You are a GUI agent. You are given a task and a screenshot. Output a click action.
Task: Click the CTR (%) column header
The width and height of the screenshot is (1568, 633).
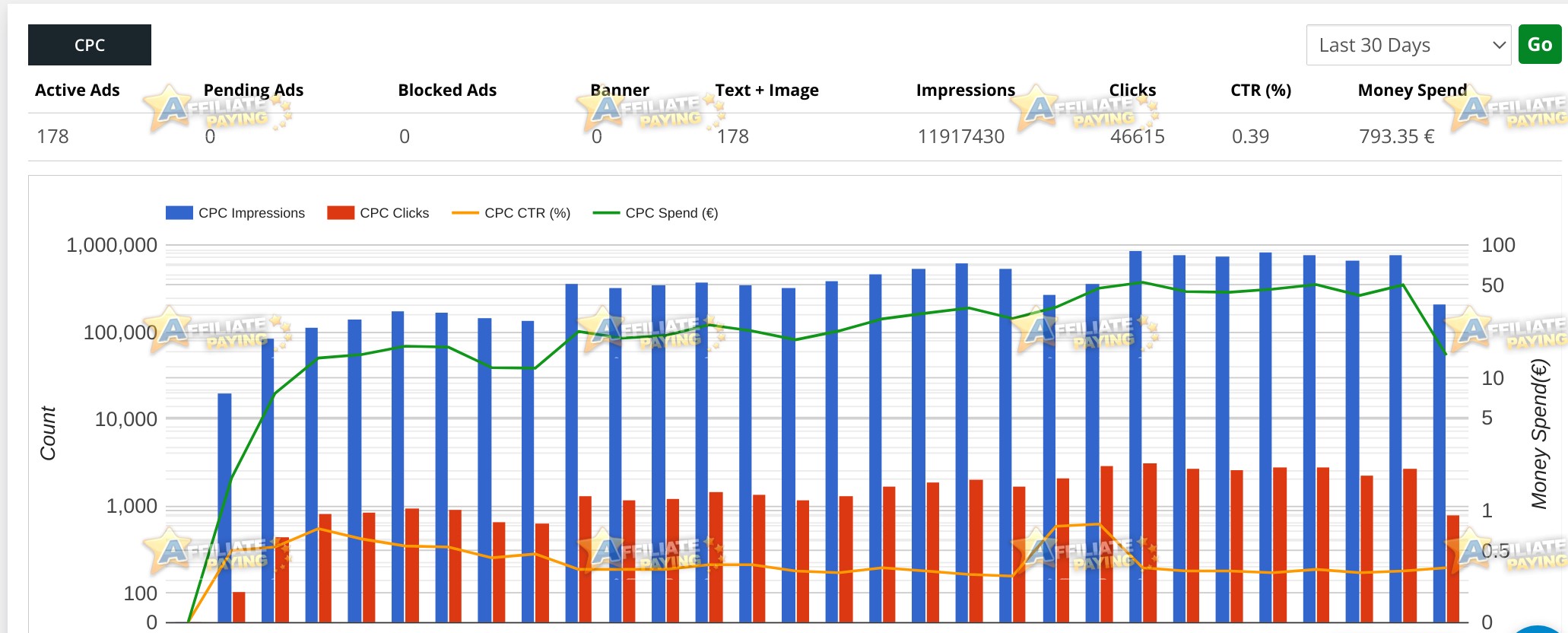coord(1261,90)
